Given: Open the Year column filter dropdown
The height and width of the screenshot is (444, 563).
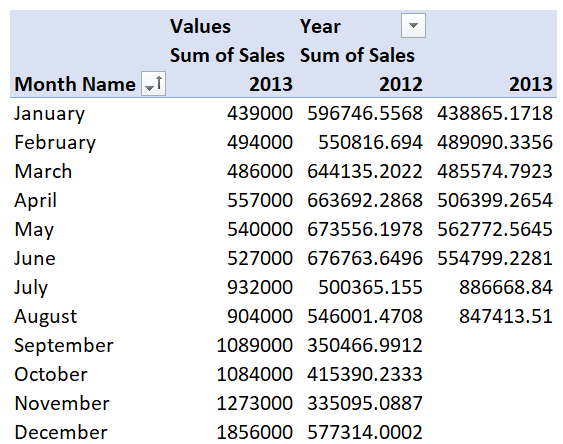Looking at the screenshot, I should click(x=413, y=25).
